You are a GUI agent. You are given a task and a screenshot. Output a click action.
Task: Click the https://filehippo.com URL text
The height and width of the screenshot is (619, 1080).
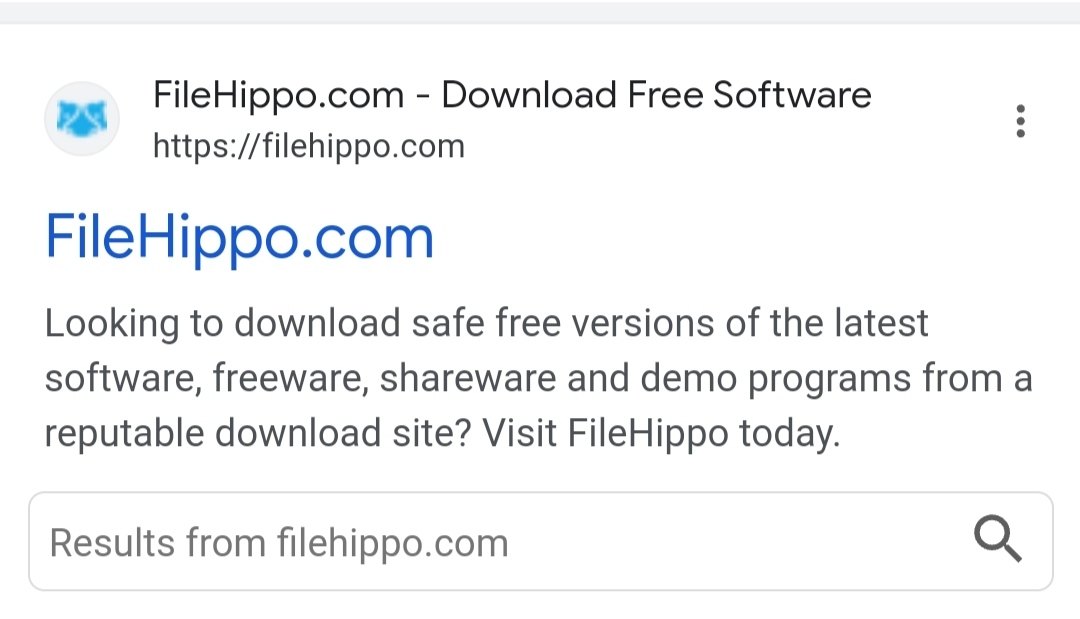click(x=309, y=147)
